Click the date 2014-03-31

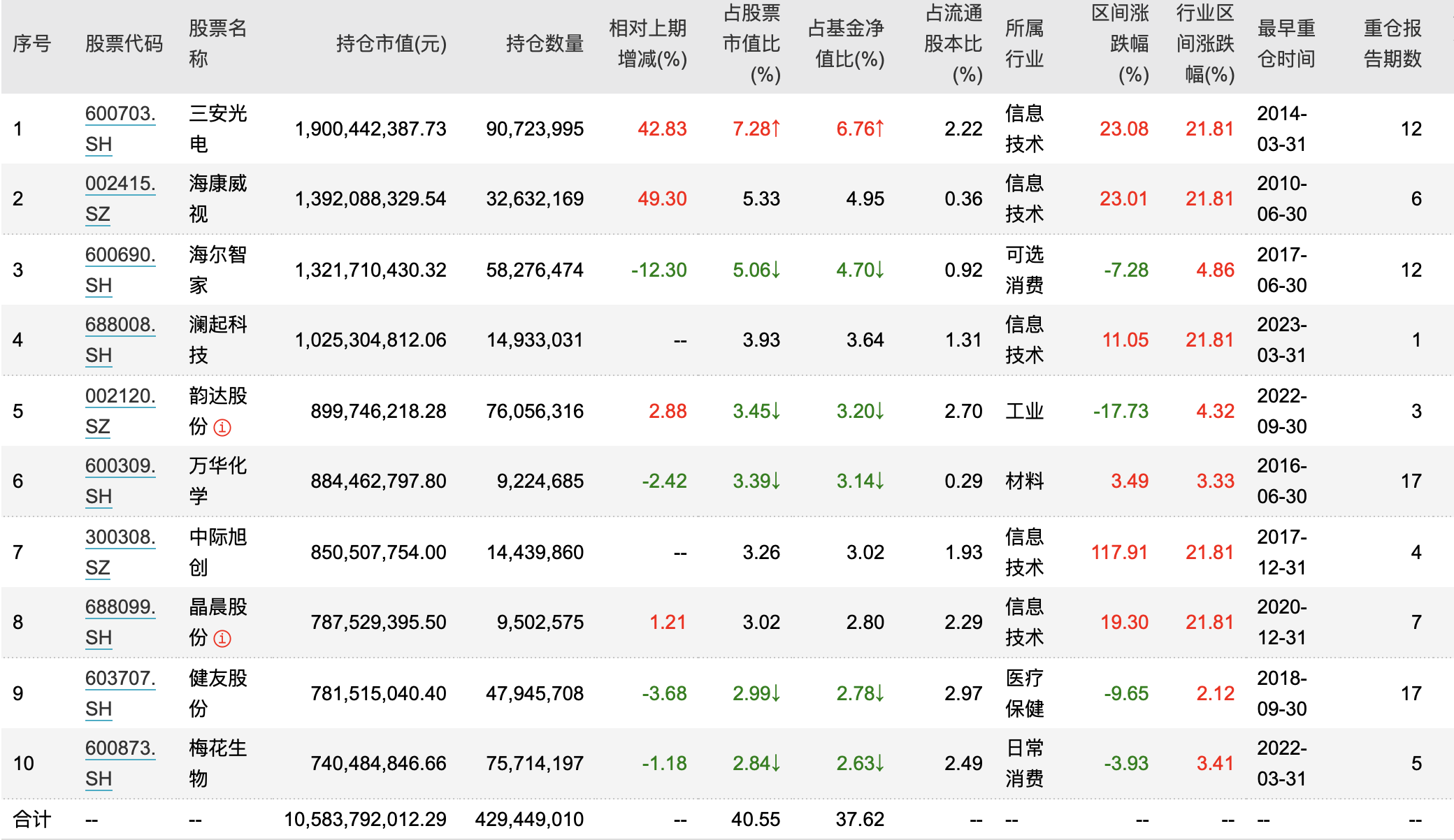(x=1282, y=129)
